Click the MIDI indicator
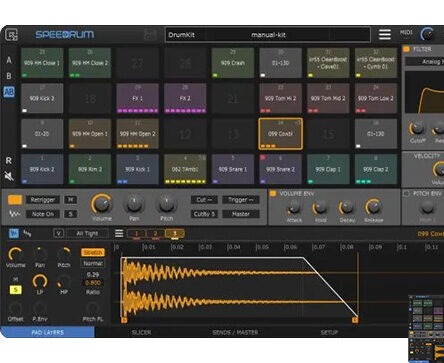 pyautogui.click(x=406, y=33)
